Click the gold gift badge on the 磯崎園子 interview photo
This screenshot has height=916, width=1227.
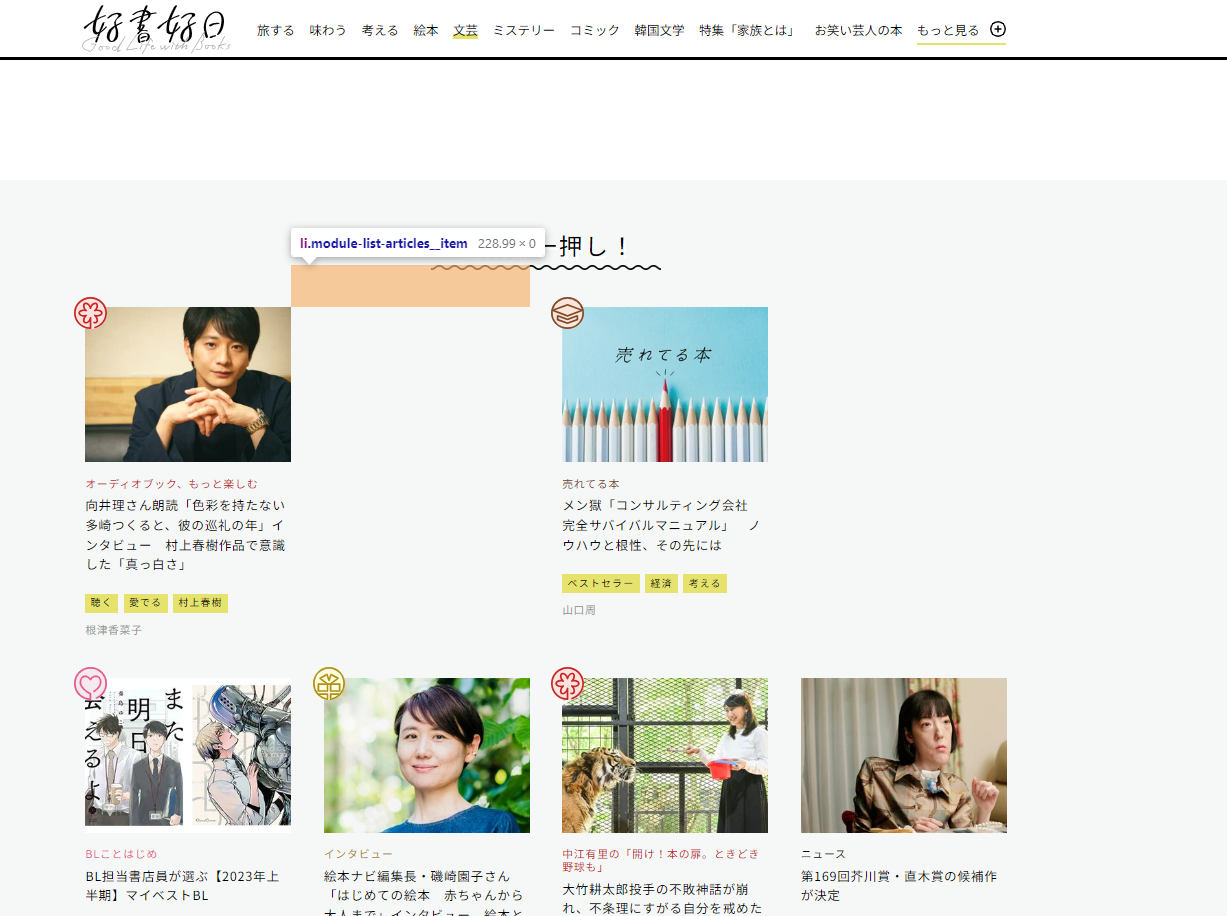tap(330, 685)
